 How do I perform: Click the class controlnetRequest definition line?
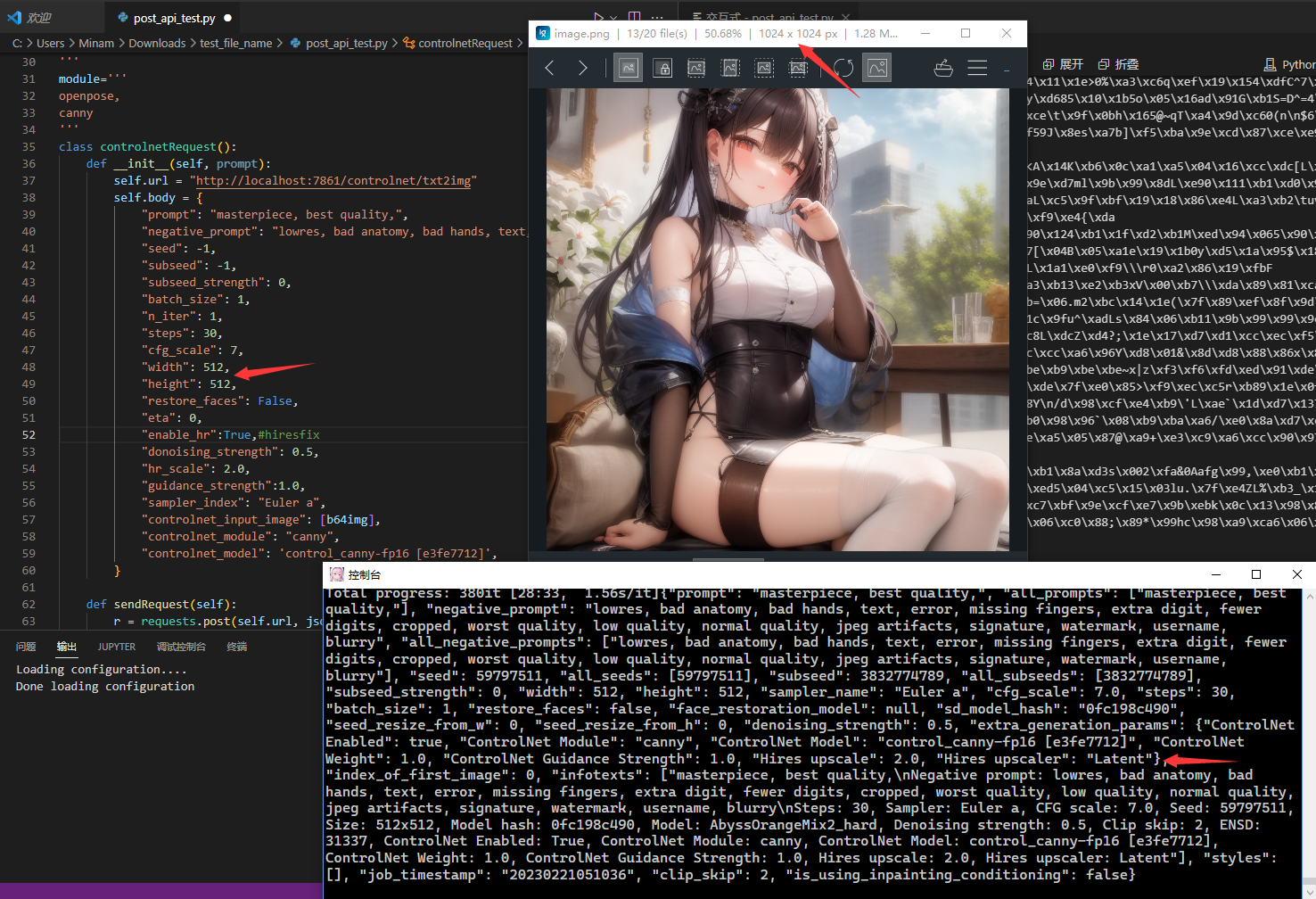pos(148,146)
